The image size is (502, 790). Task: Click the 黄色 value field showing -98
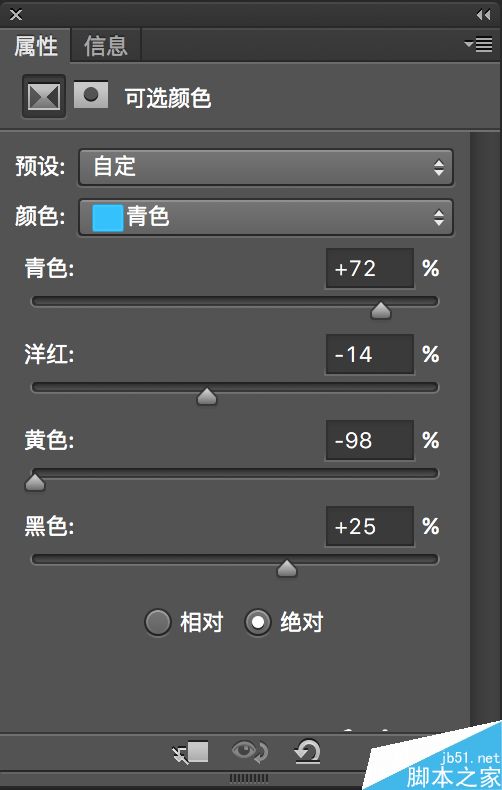pos(370,441)
